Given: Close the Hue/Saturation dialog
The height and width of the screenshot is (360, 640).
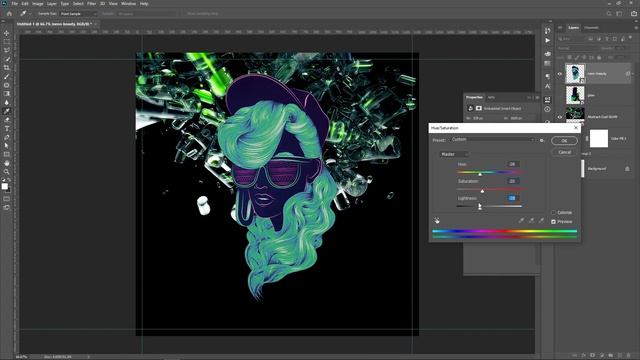Looking at the screenshot, I should [576, 128].
